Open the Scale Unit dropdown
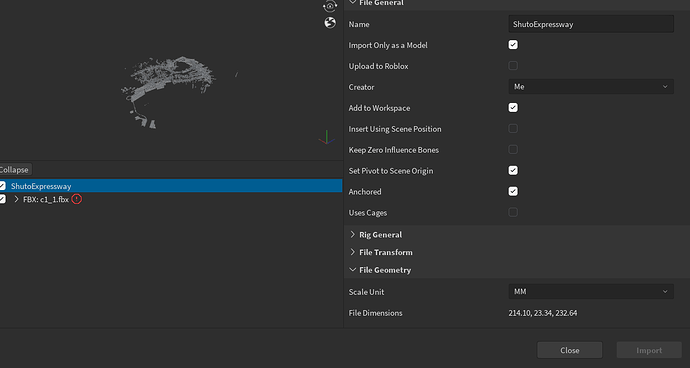Image resolution: width=690 pixels, height=368 pixels. point(591,291)
